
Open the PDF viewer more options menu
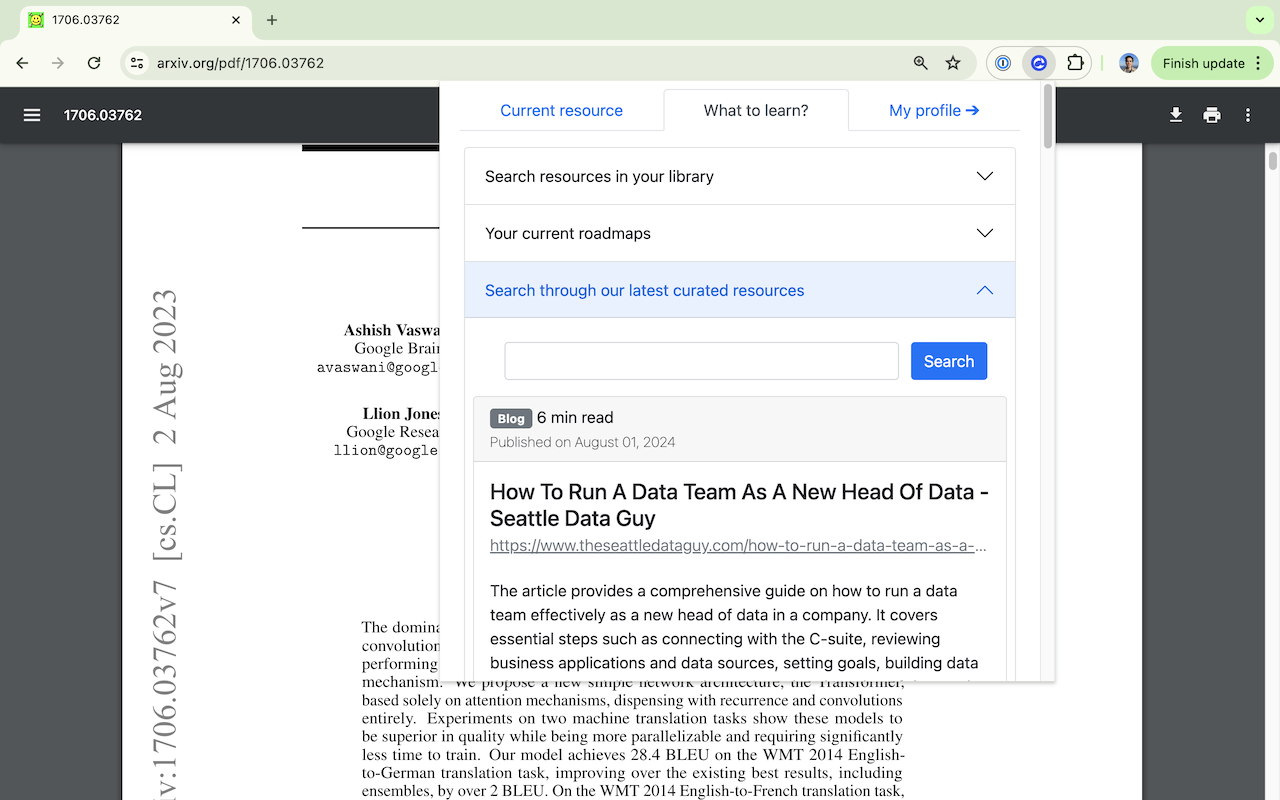[1247, 115]
